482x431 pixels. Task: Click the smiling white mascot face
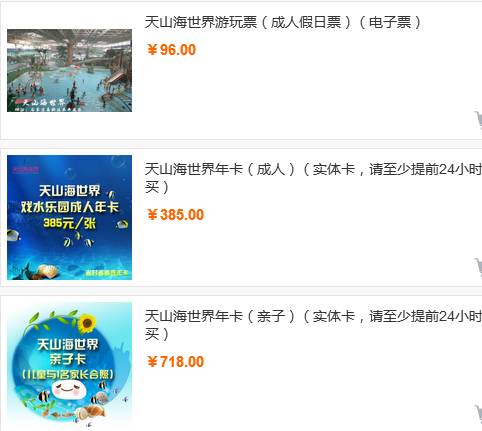tap(67, 389)
